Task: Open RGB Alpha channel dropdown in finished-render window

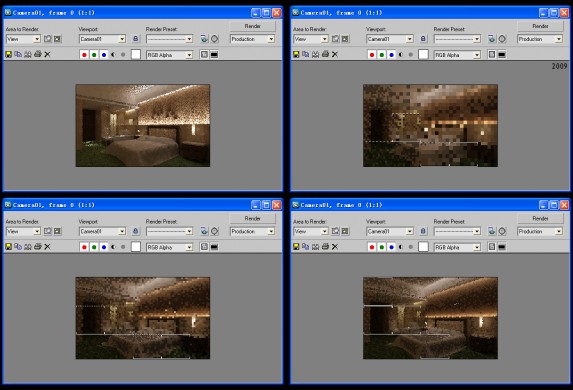Action: tap(169, 55)
